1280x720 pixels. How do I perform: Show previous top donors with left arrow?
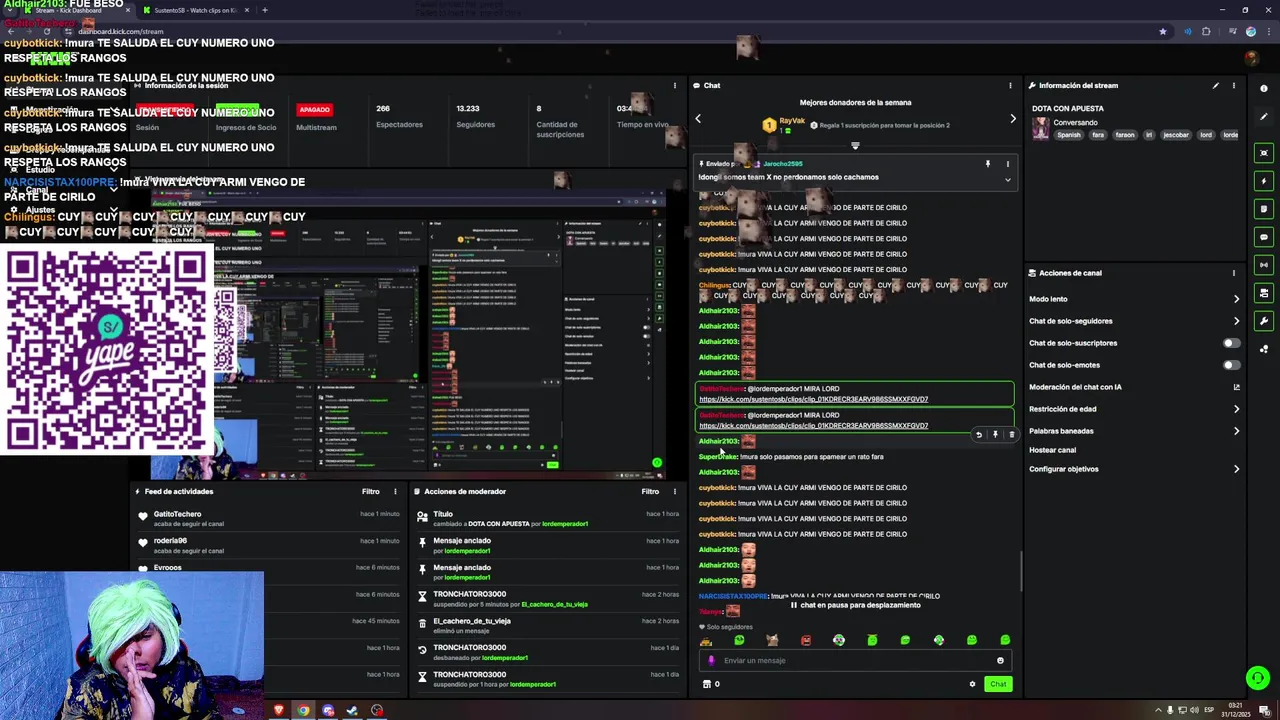click(x=698, y=118)
